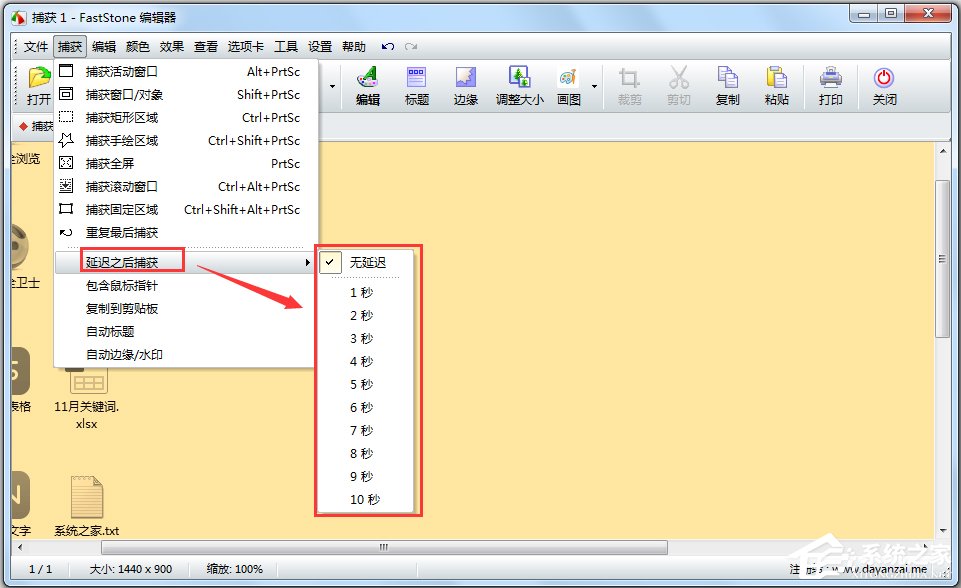Click the 复制 (Copy) toolbar icon
The image size is (961, 588).
[728, 85]
